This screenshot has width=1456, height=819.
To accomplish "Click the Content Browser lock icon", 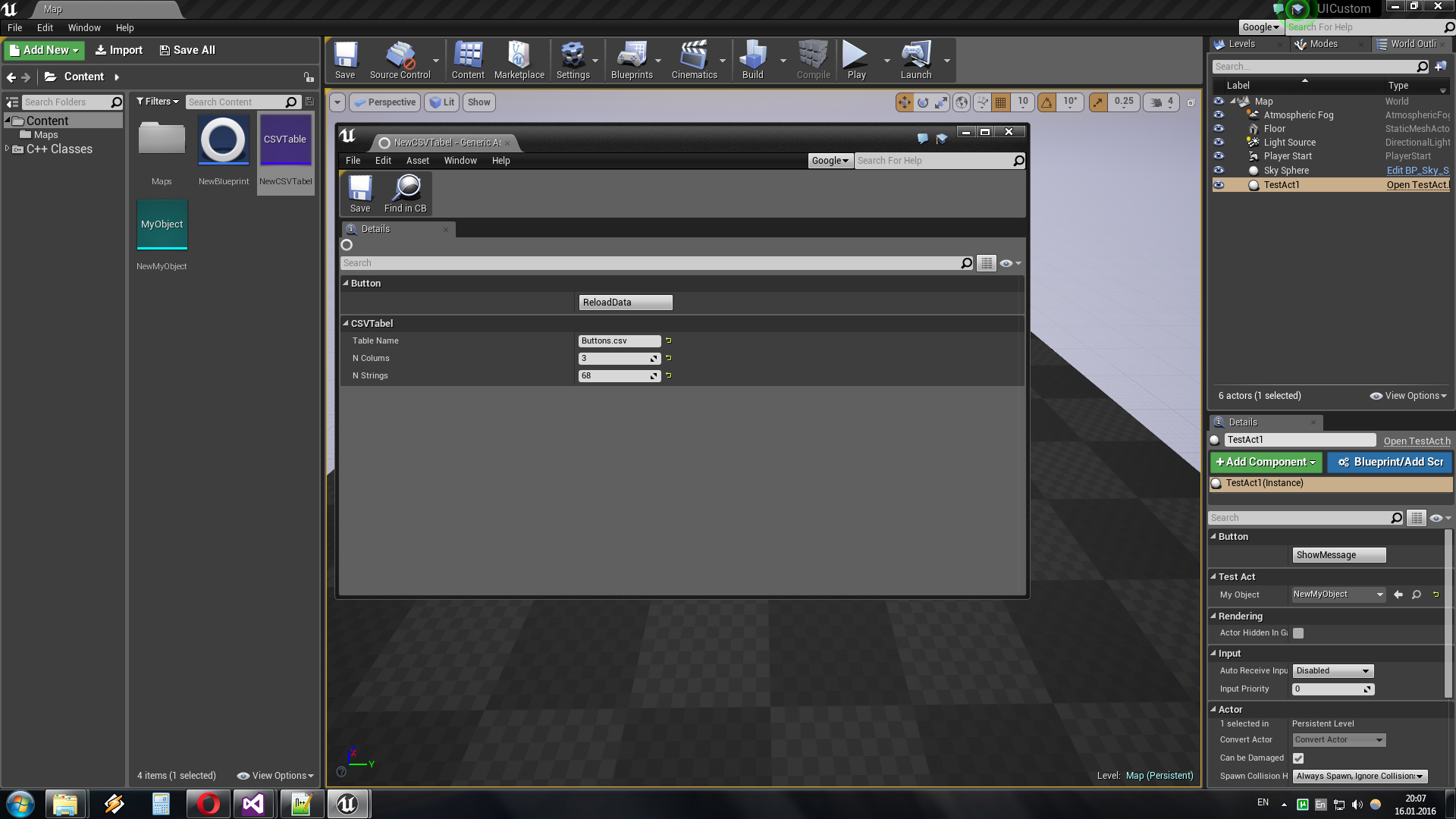I will pos(309,77).
